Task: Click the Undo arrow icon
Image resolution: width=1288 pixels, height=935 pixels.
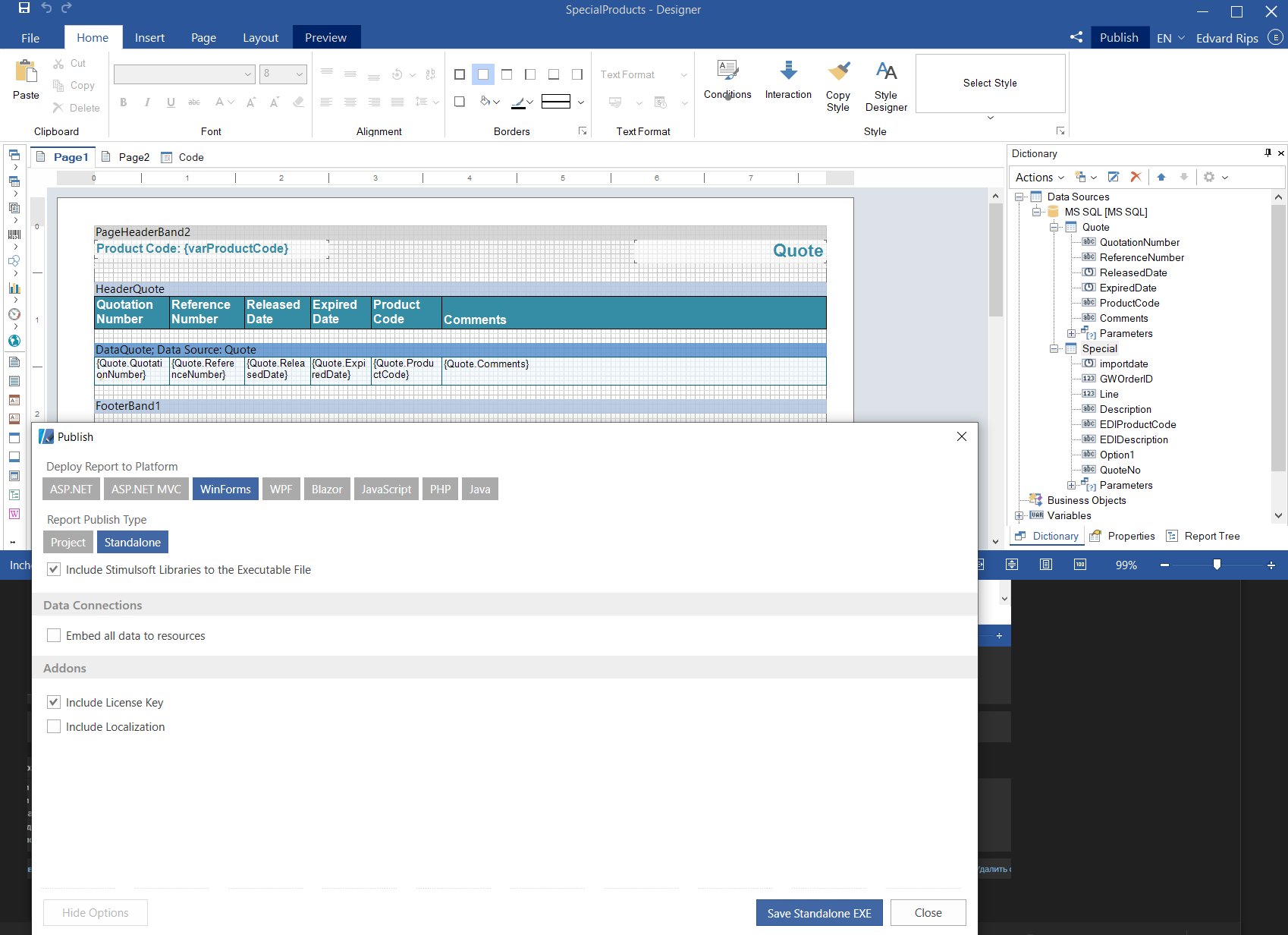Action: click(47, 8)
